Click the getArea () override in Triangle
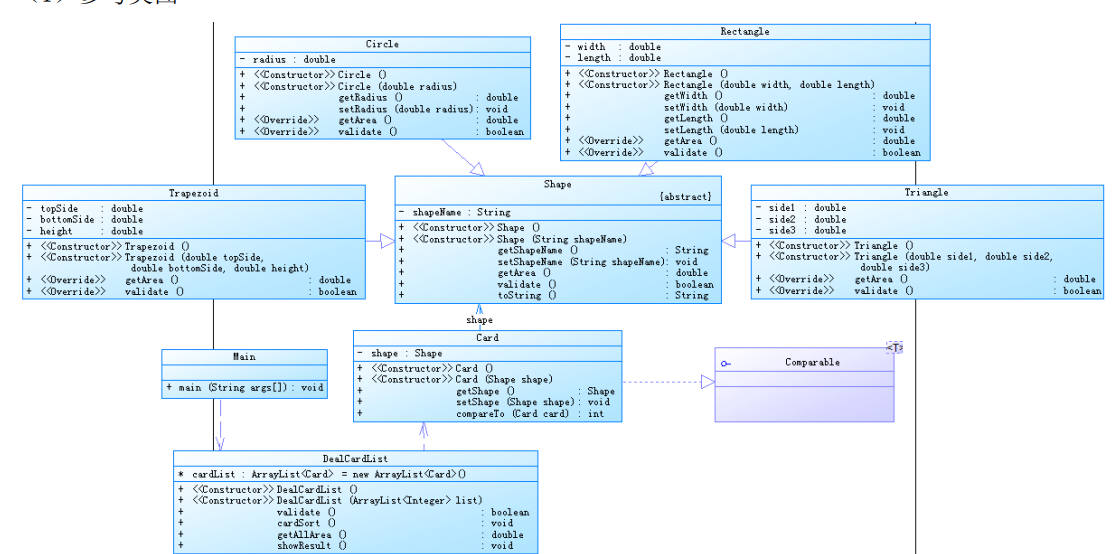1116x554 pixels. click(x=881, y=279)
